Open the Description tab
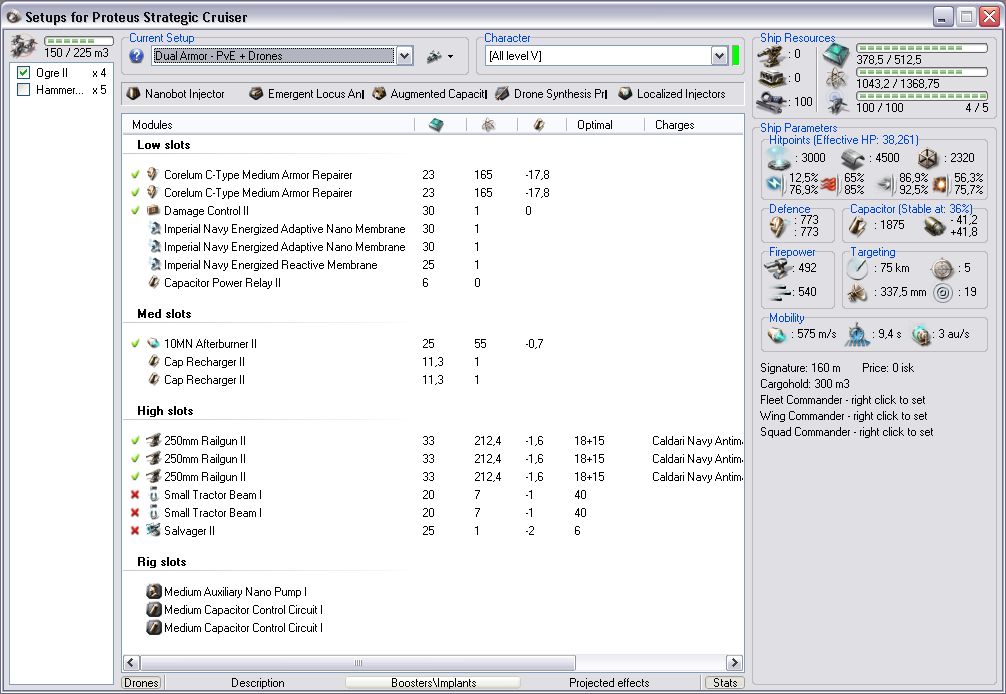This screenshot has width=1006, height=694. (x=257, y=682)
